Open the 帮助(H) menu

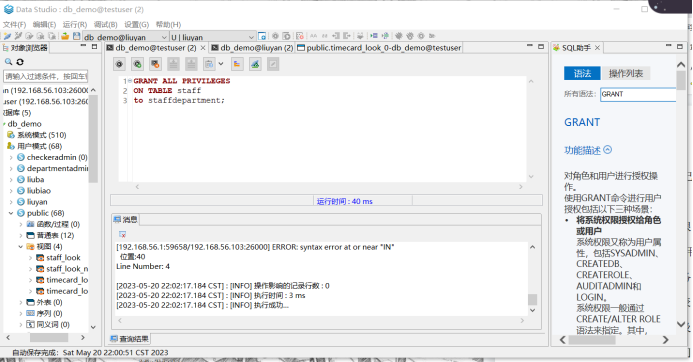tap(168, 25)
